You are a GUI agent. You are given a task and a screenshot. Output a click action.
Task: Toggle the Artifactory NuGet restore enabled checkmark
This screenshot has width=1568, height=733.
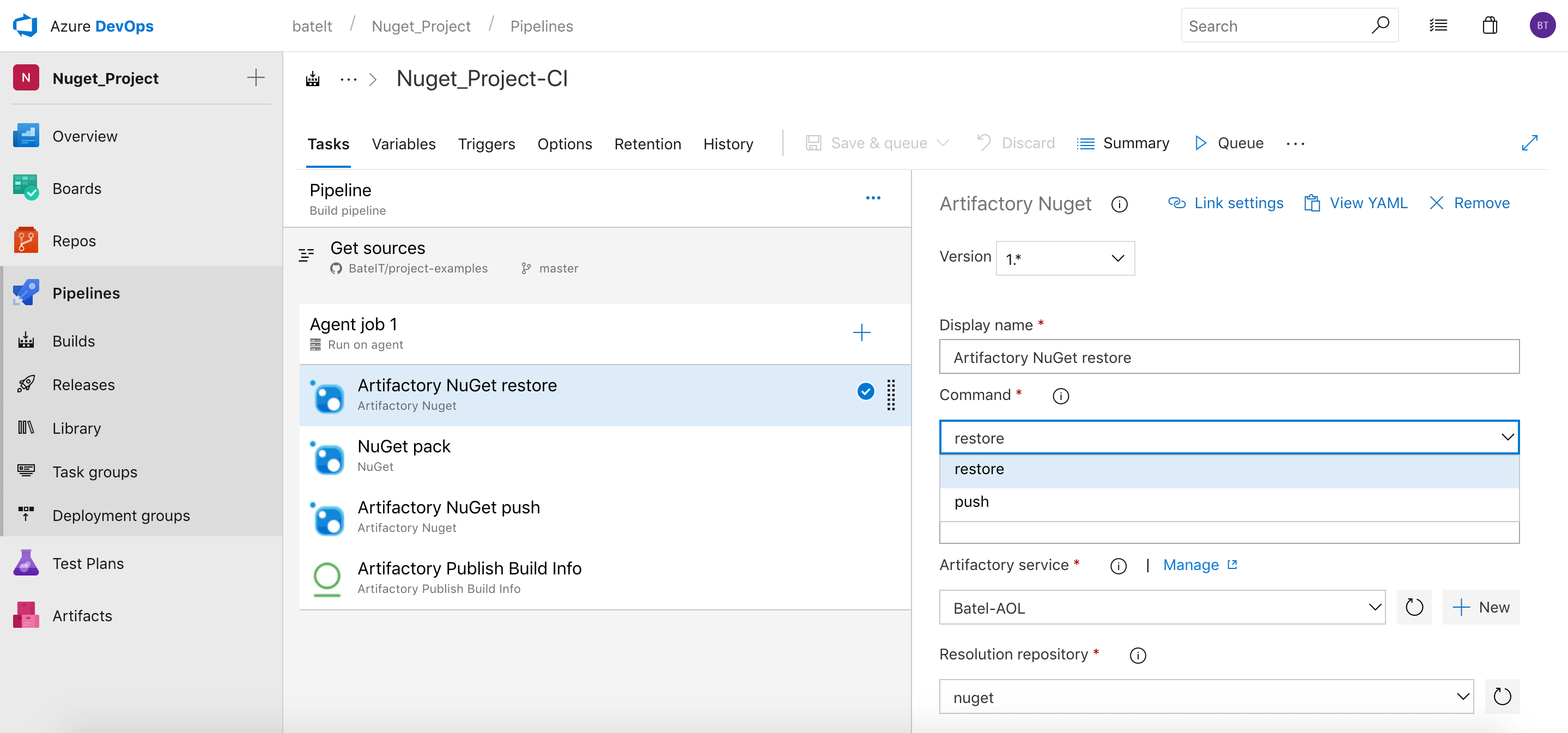pos(866,391)
